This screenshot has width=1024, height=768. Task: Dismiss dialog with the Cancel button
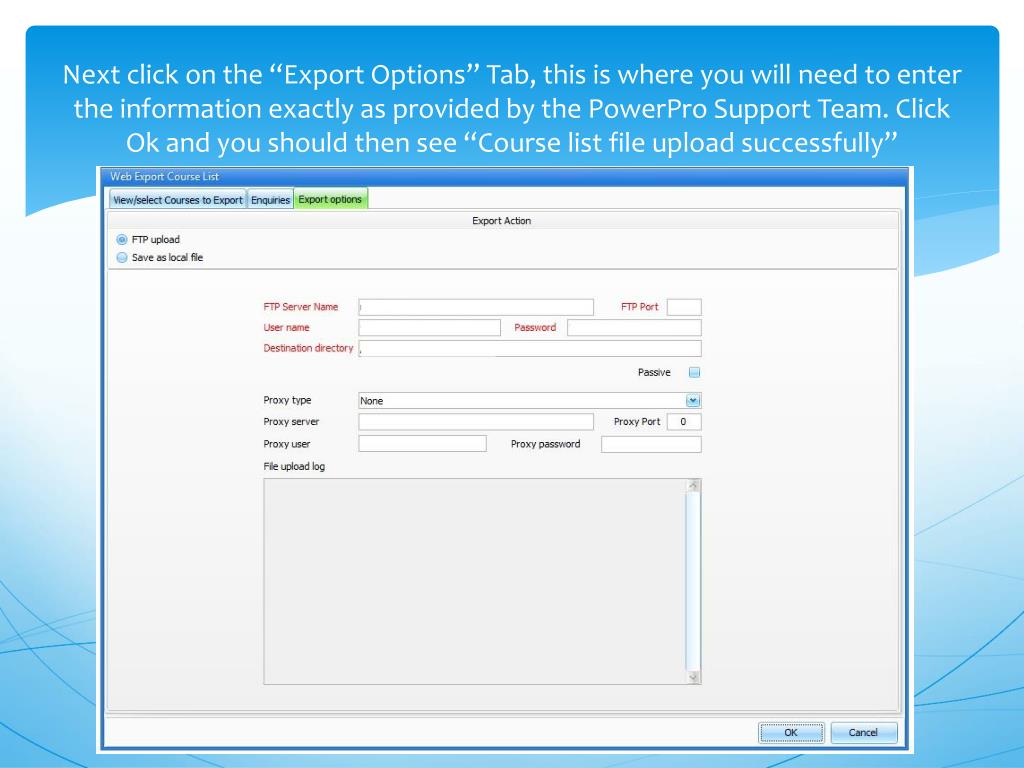(x=863, y=732)
